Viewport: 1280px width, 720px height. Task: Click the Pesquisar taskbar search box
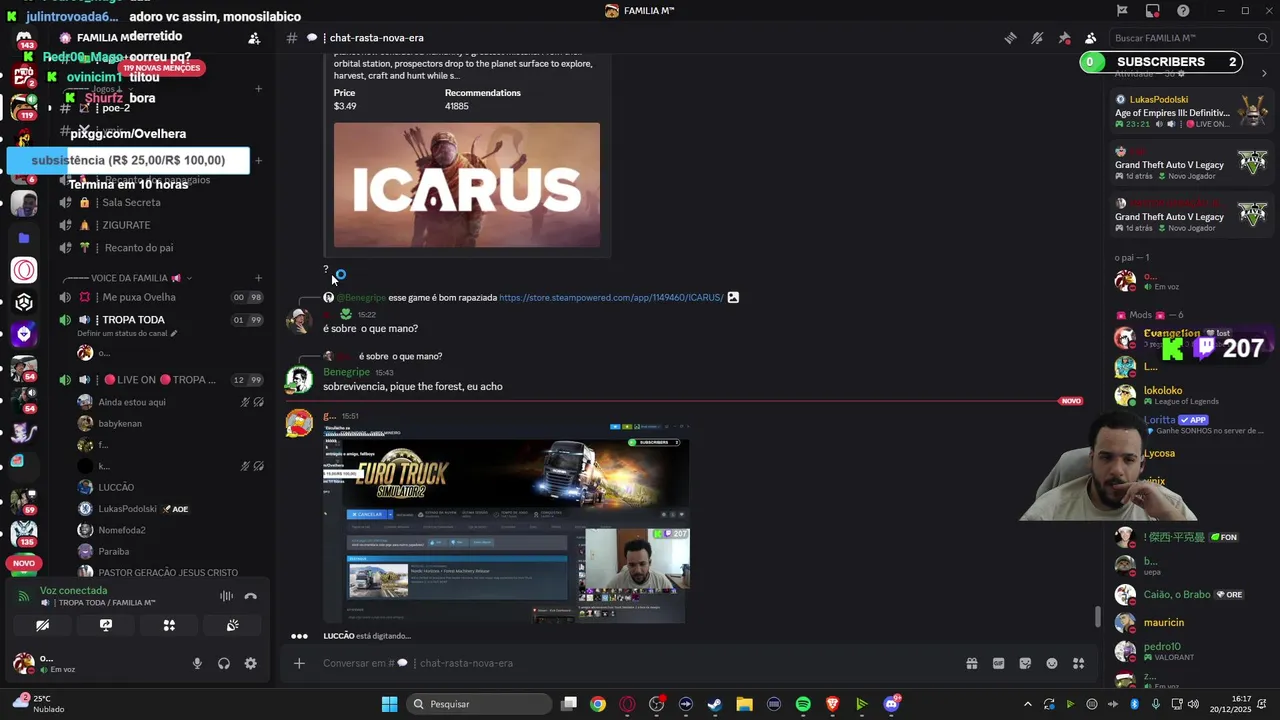[480, 704]
